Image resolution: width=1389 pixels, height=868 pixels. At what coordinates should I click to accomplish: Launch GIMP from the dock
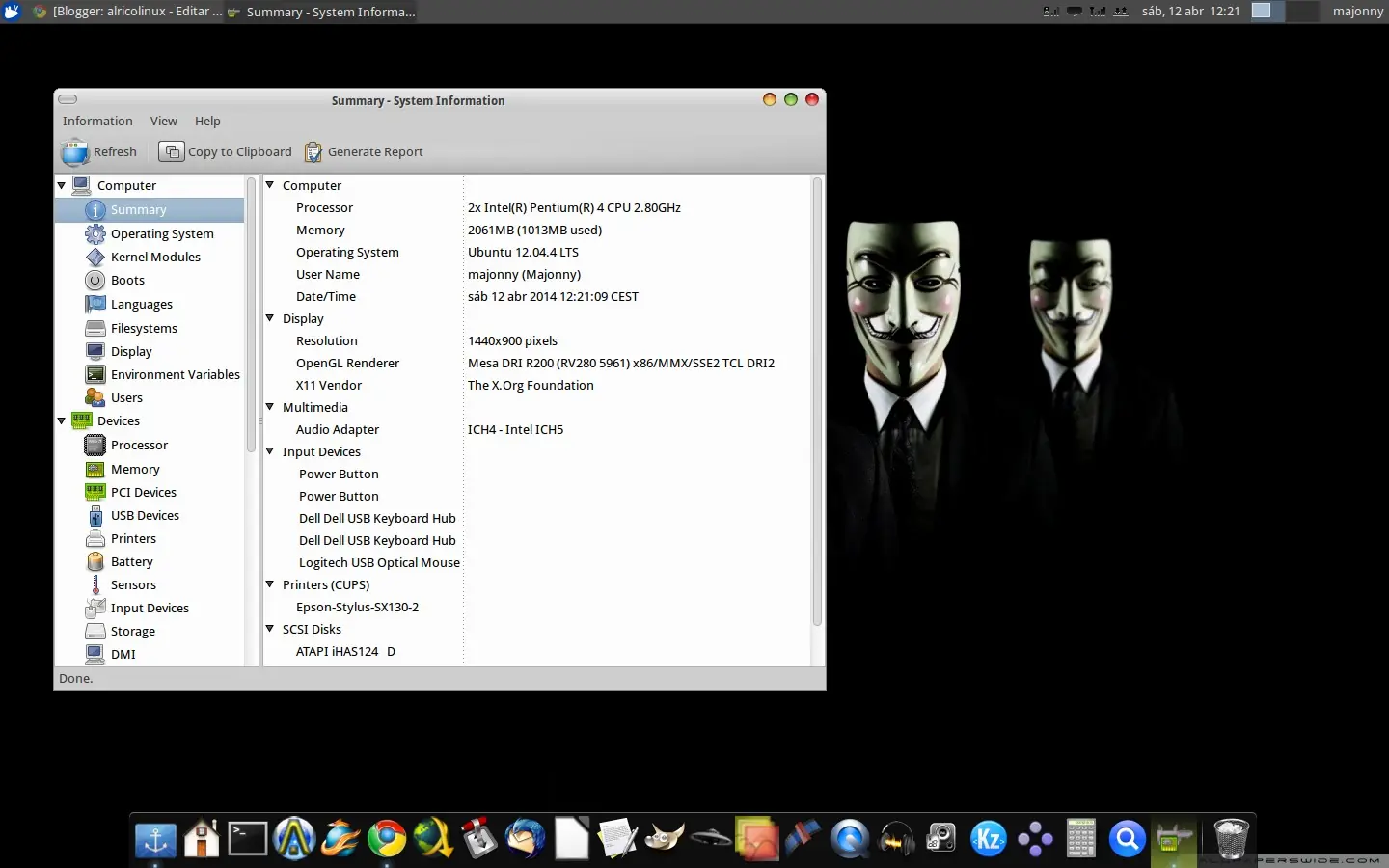tap(665, 838)
